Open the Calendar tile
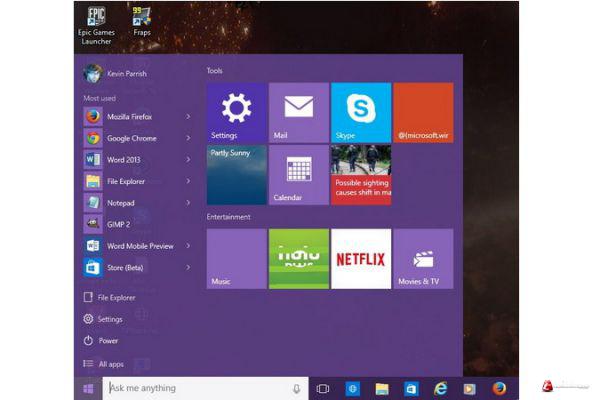600x400 pixels. coord(298,174)
